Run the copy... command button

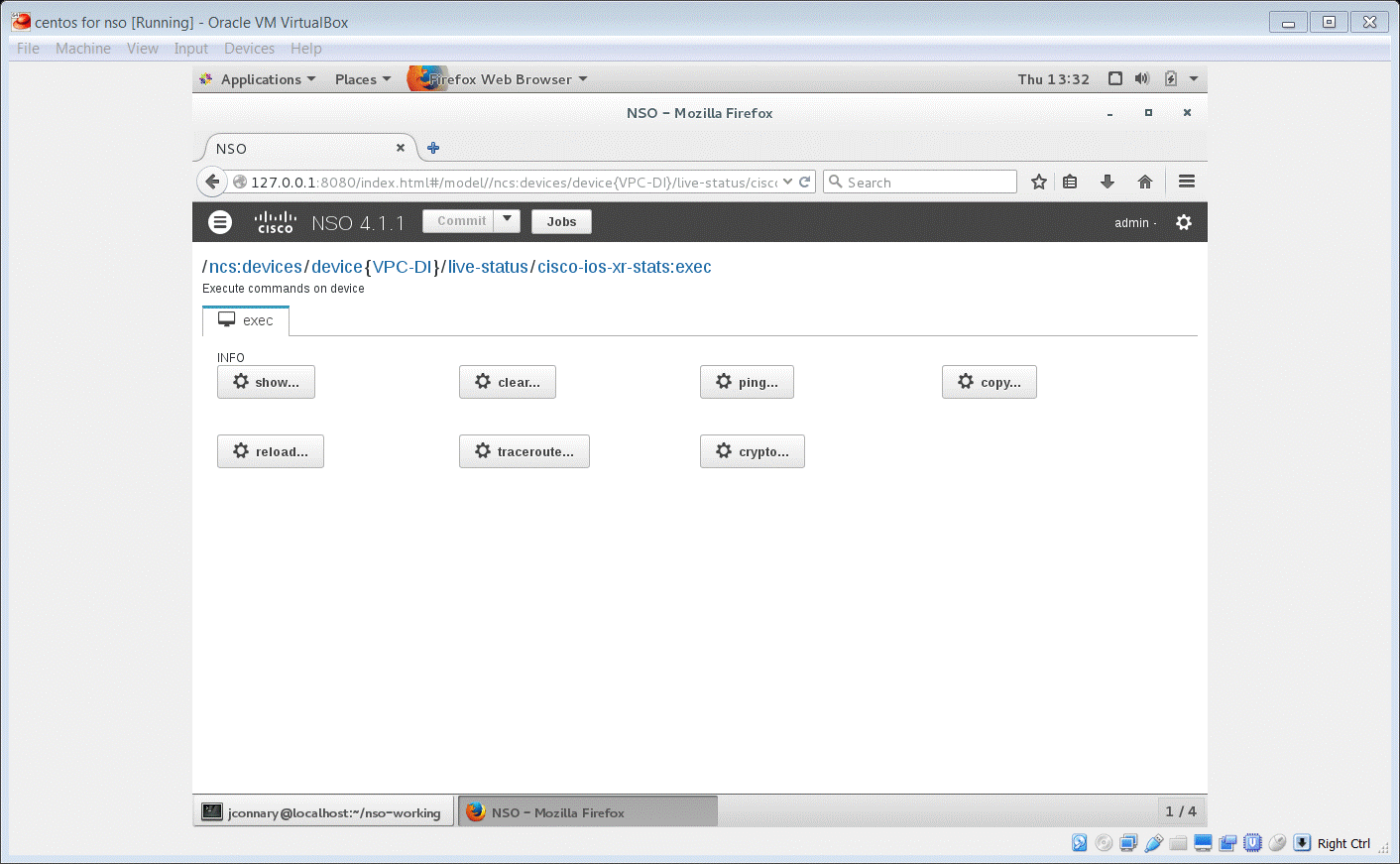(990, 382)
